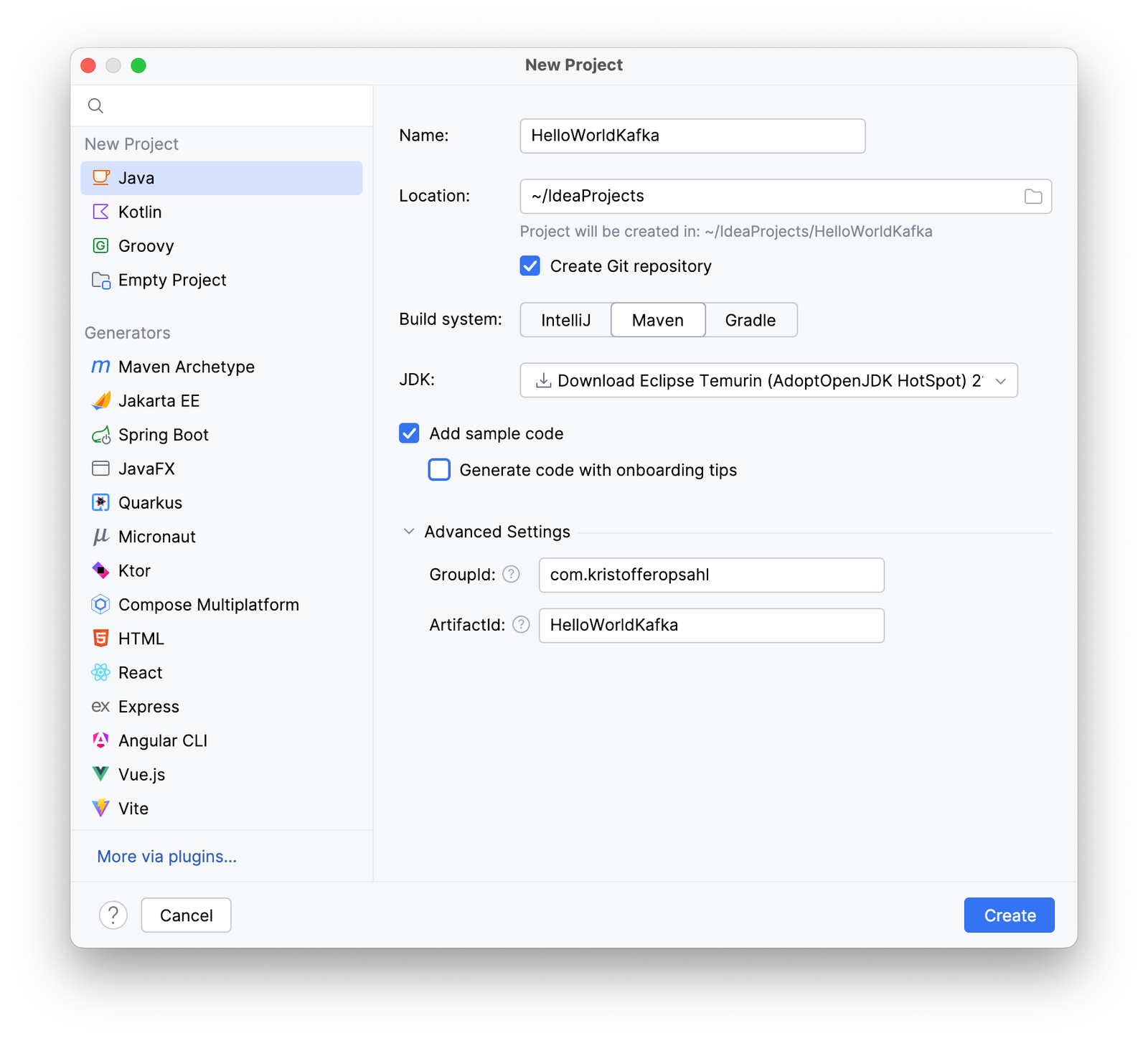Collapse the Advanced Settings section

(x=409, y=531)
